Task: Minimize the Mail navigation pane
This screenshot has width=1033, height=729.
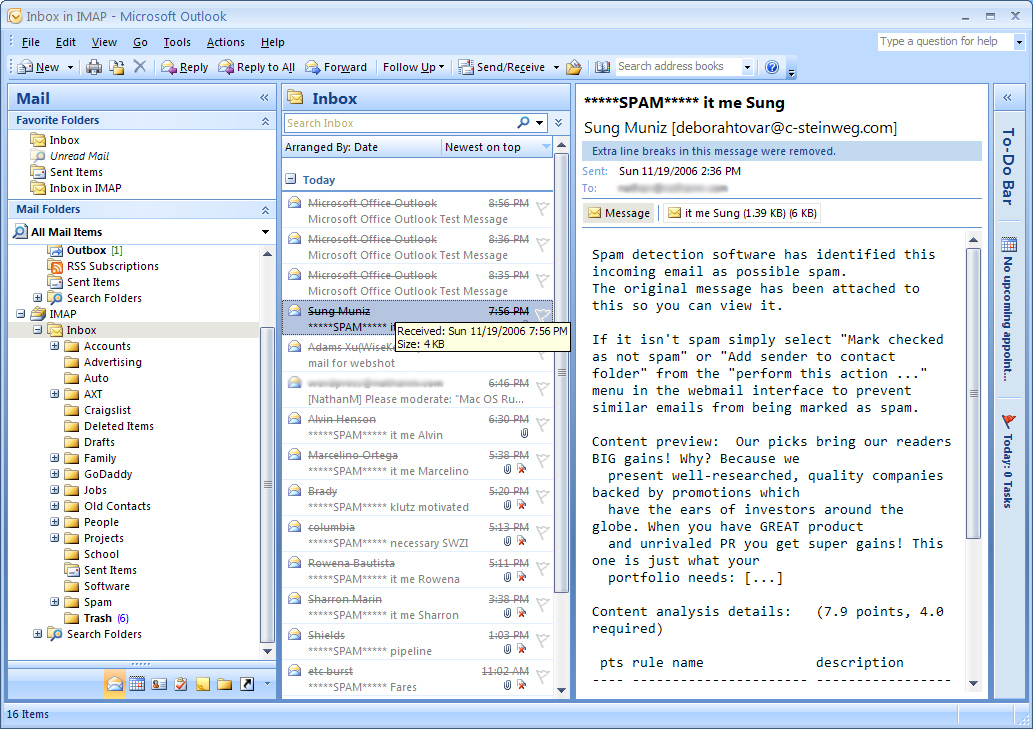Action: pos(264,97)
